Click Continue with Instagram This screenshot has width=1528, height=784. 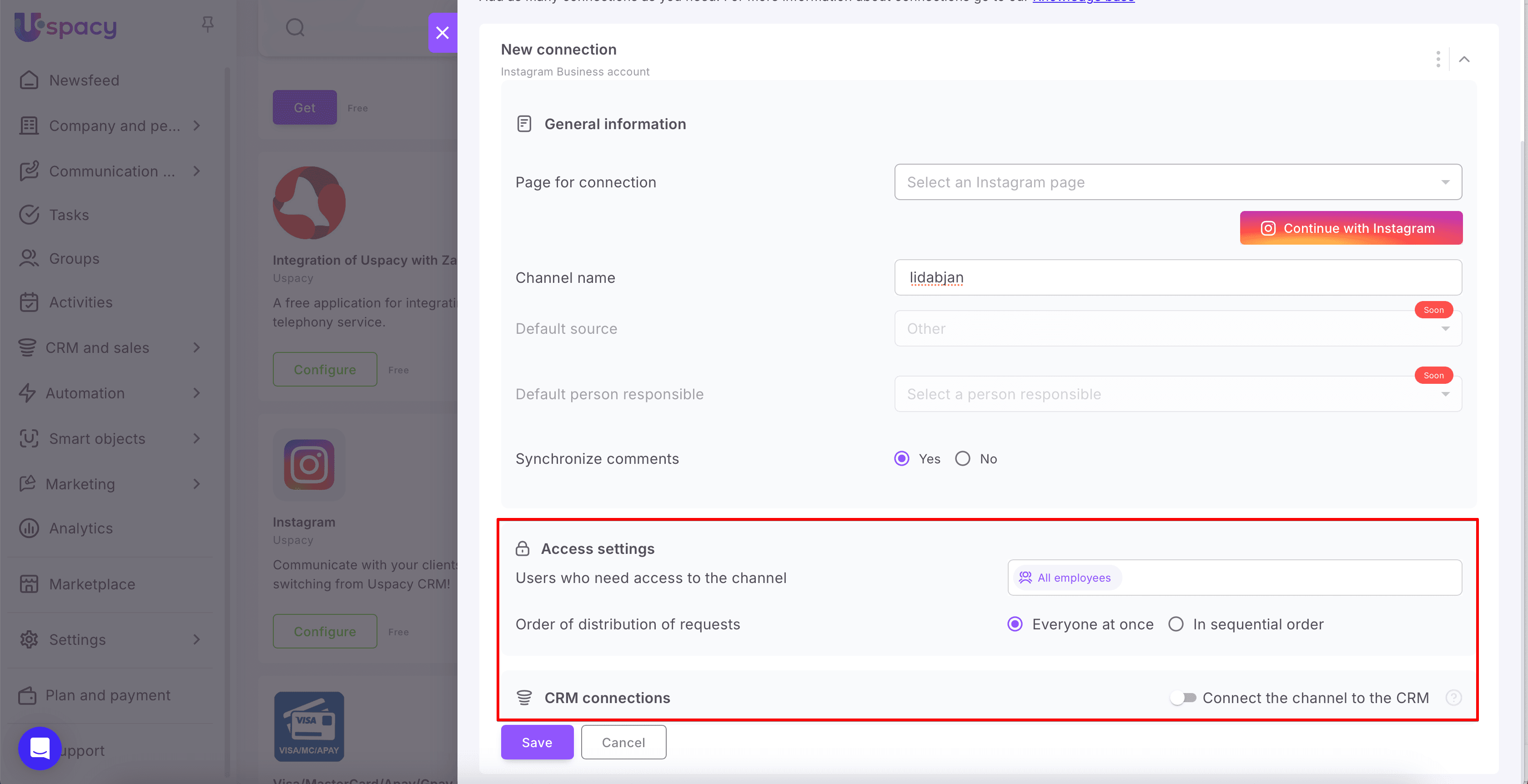point(1351,228)
